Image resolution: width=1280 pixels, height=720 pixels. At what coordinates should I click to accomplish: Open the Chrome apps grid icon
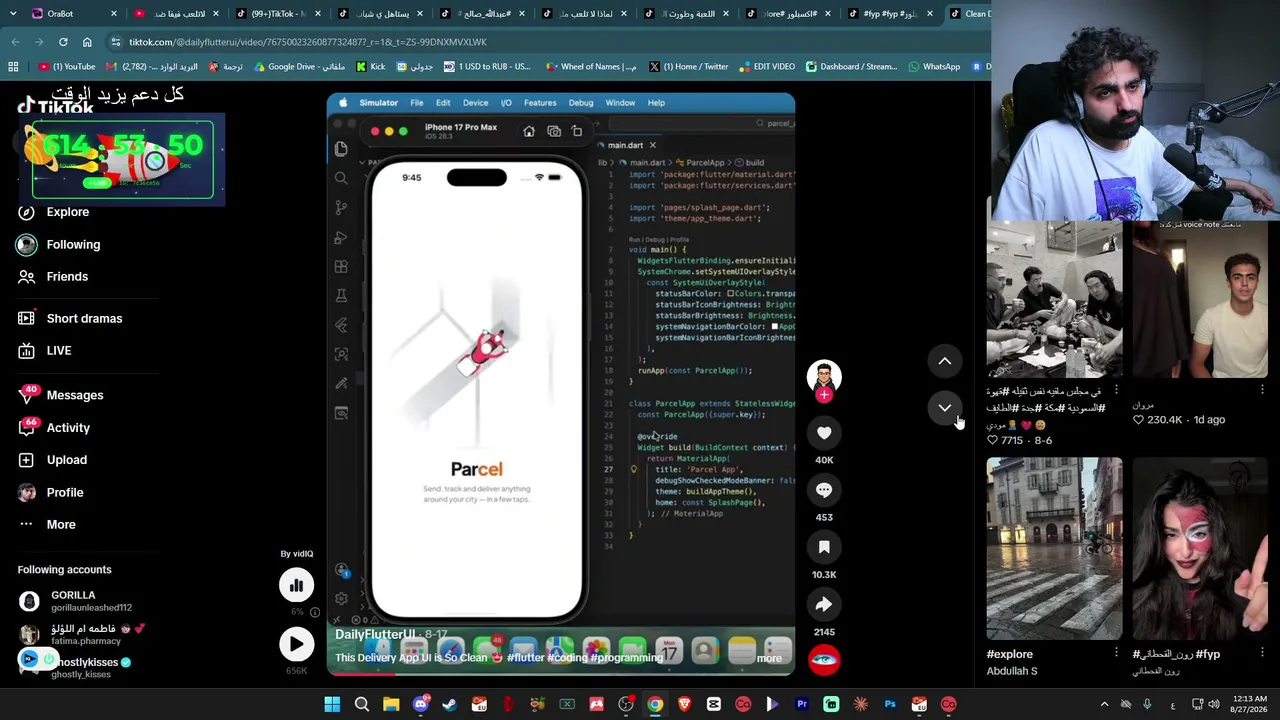click(x=13, y=67)
